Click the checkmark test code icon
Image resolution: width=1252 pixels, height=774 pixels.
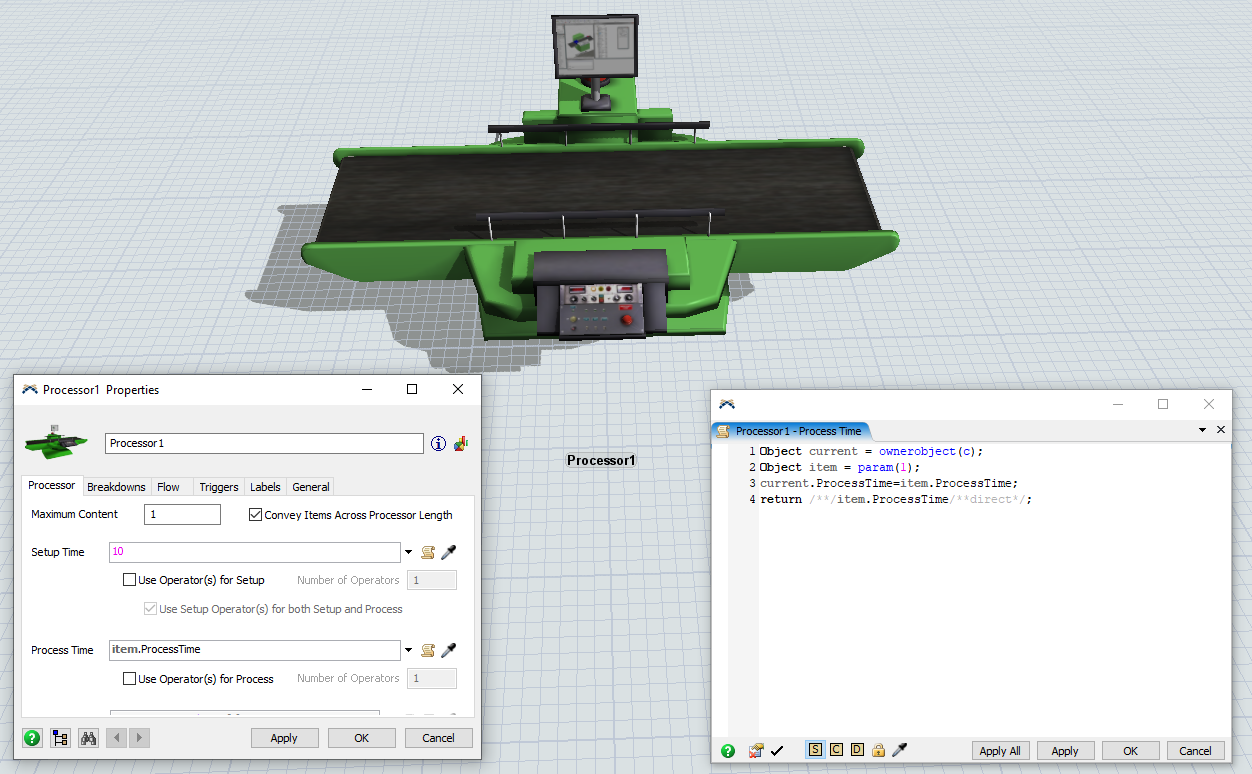coord(777,750)
